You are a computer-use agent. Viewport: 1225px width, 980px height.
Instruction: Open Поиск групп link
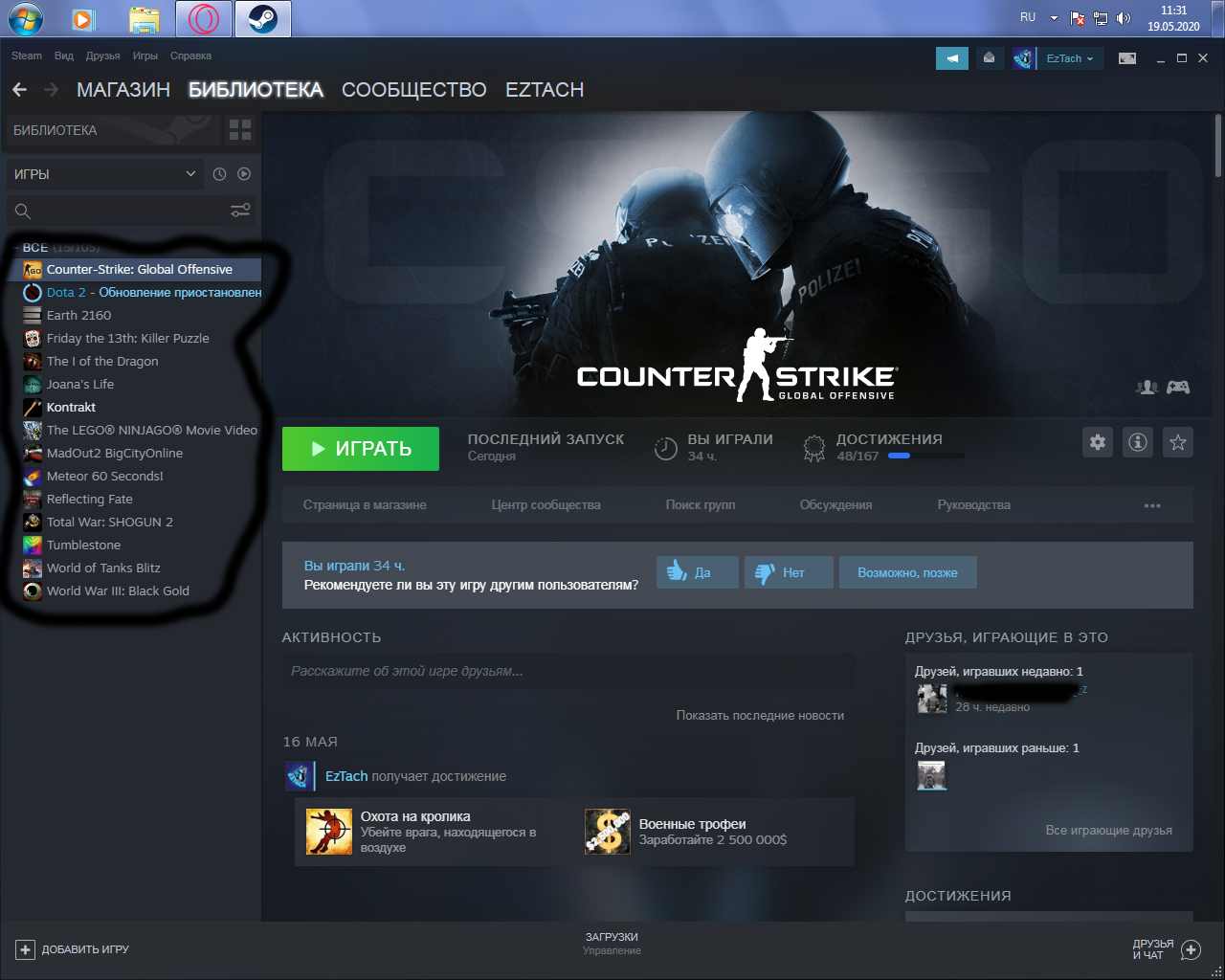click(x=701, y=505)
